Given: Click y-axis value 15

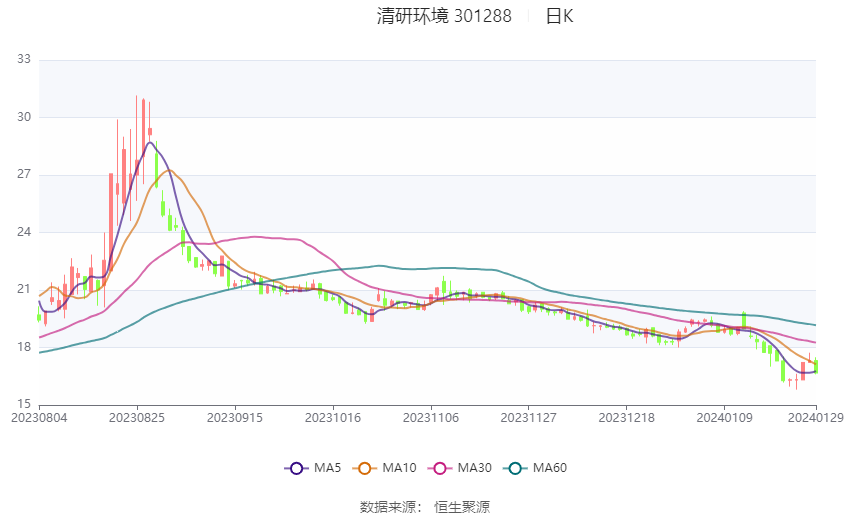Looking at the screenshot, I should 24,404.
